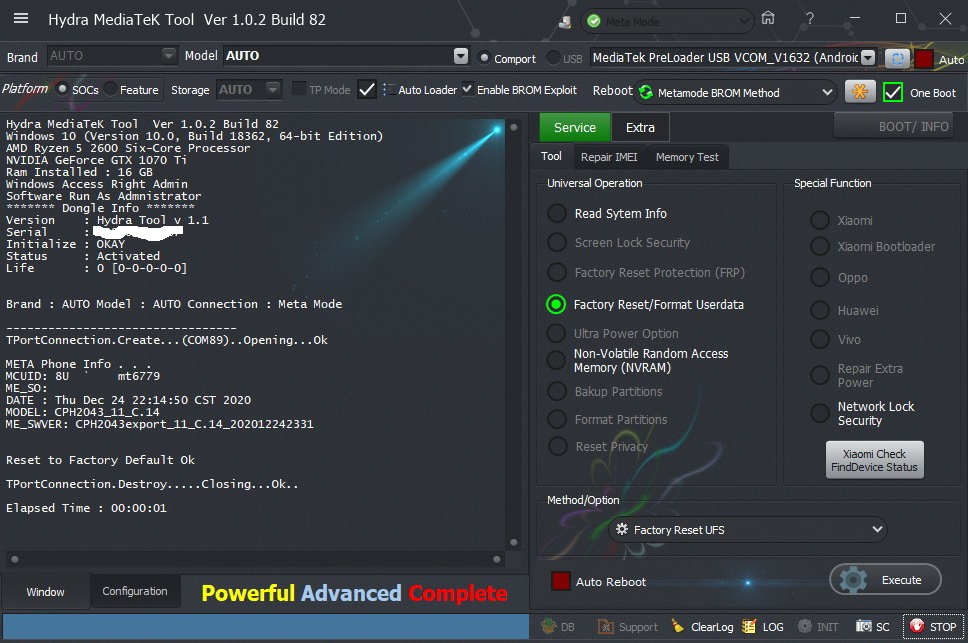Expand Factory Reset UFS method dropdown
The width and height of the screenshot is (968, 643).
(877, 529)
